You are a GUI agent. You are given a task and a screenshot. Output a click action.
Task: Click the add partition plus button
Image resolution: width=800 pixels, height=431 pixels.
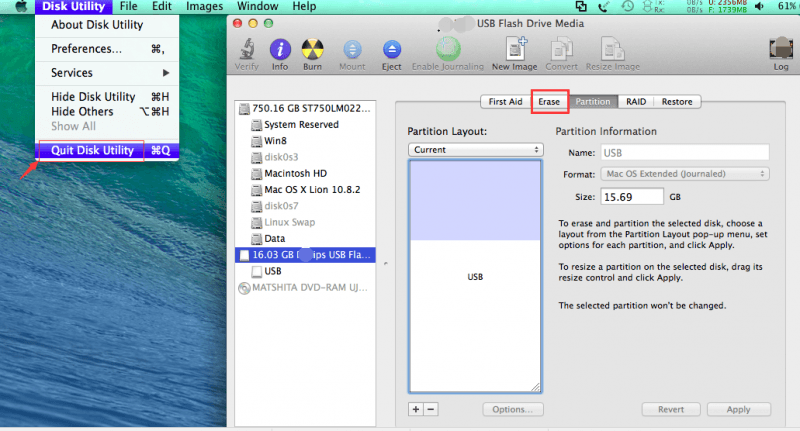pyautogui.click(x=415, y=409)
